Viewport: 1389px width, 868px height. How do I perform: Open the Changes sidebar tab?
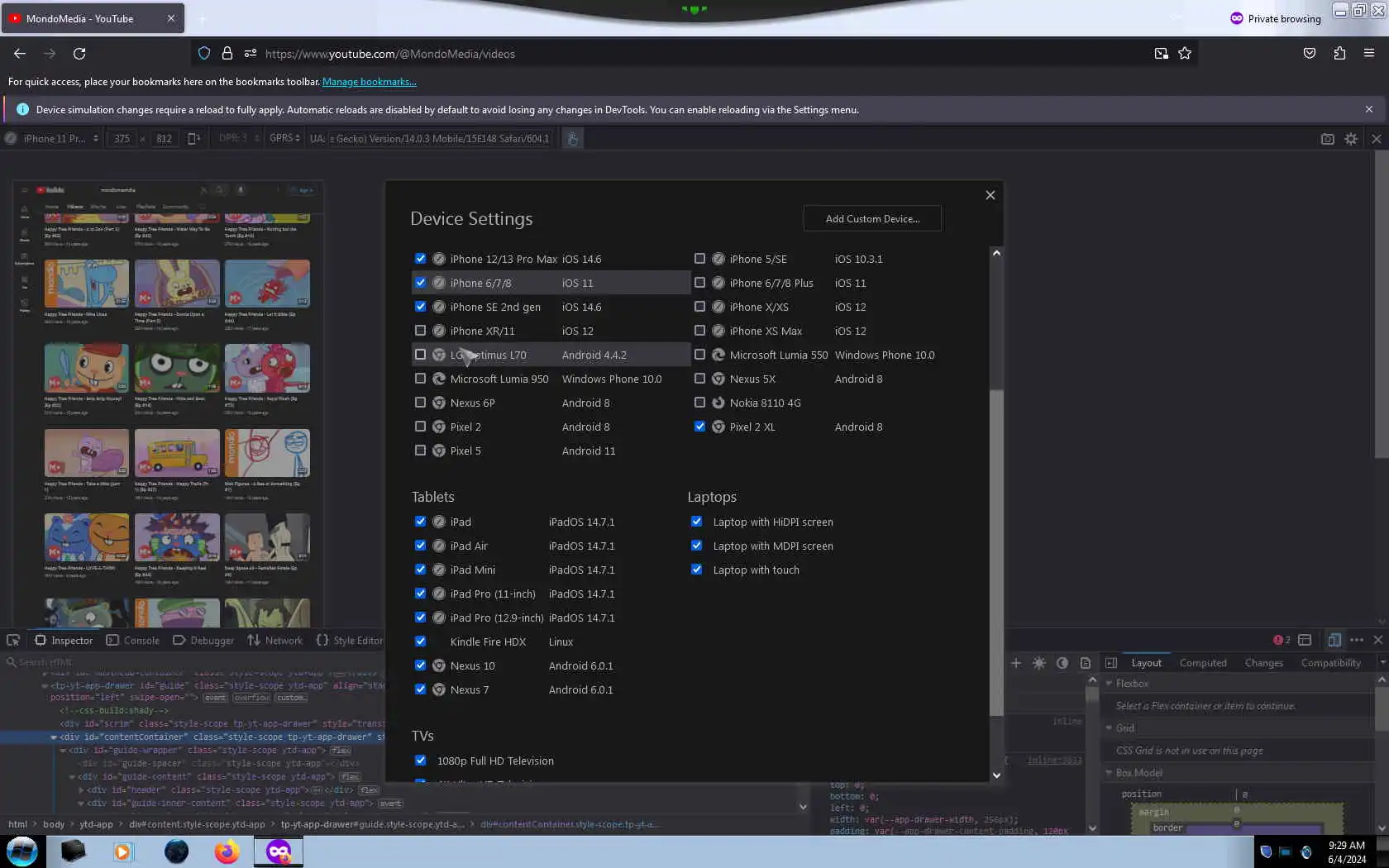(1263, 663)
